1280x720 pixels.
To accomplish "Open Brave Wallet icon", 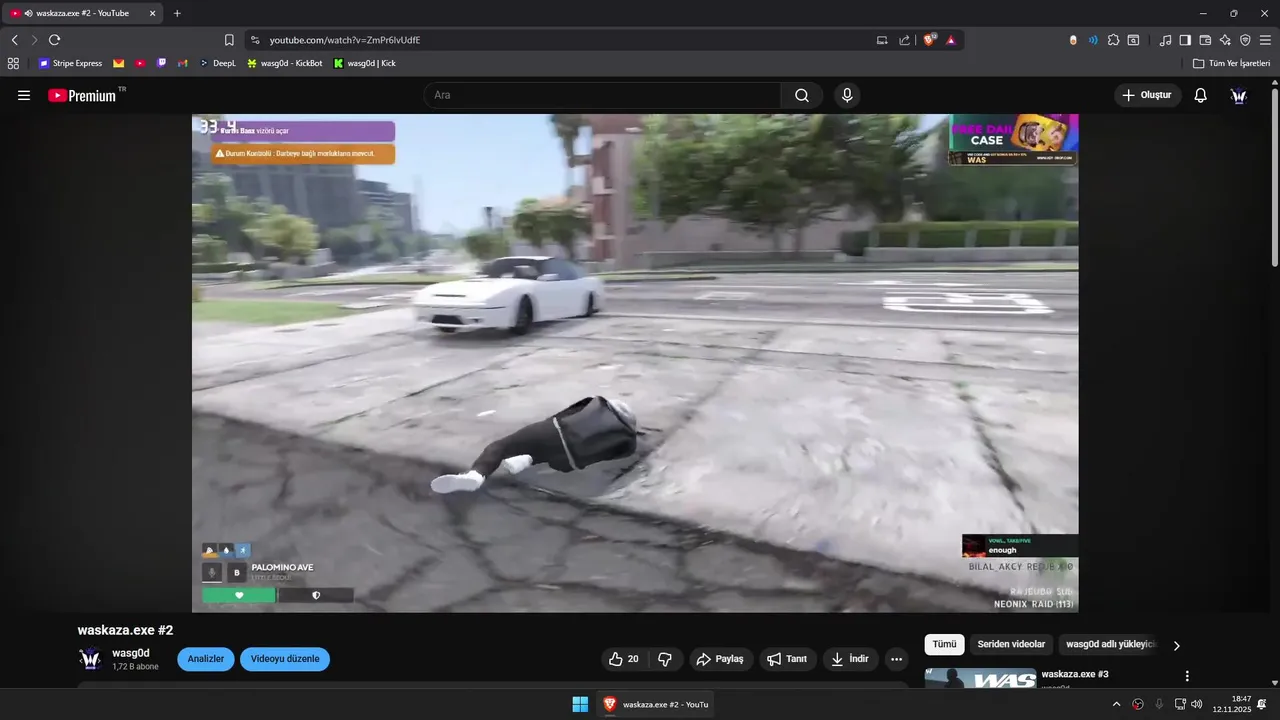I will 1205,40.
